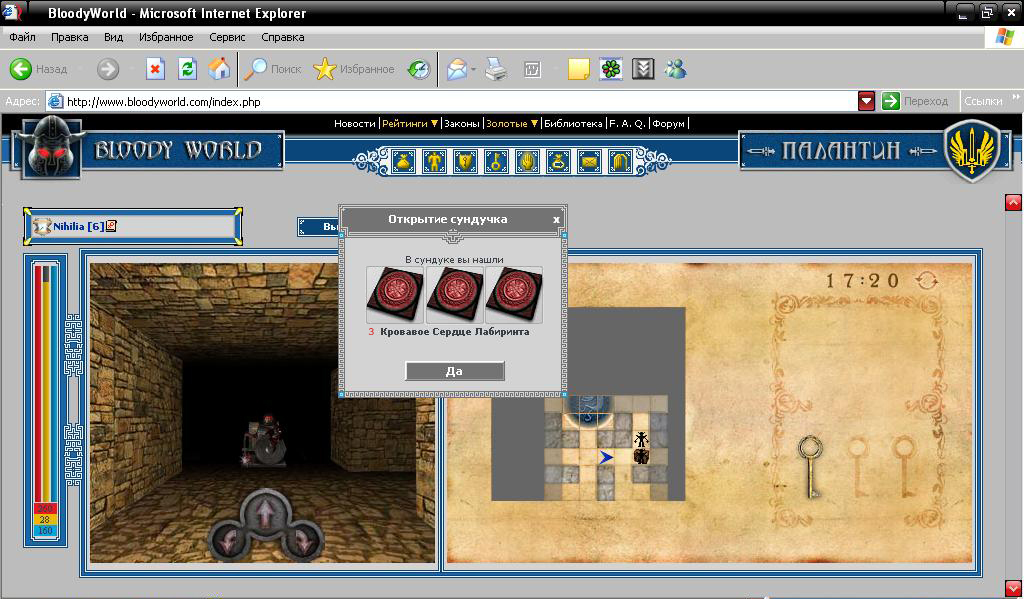The image size is (1024, 599).
Task: Open the Сервис menu
Action: coord(227,37)
